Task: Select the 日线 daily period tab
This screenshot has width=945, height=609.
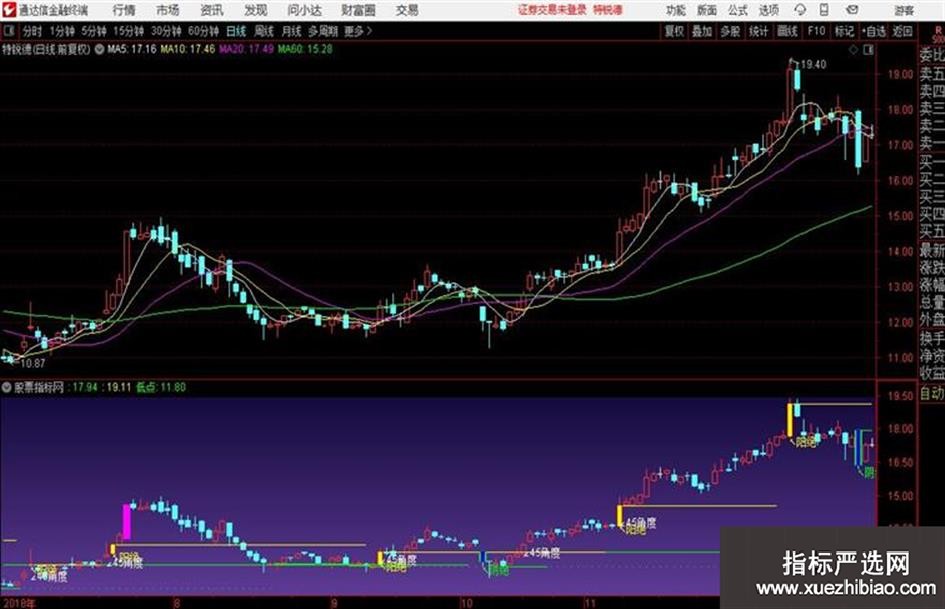Action: point(236,31)
